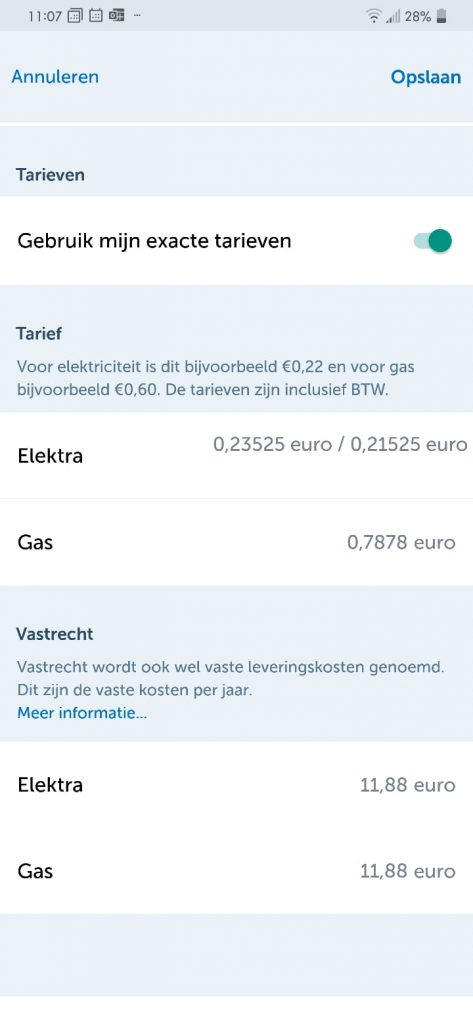Viewport: 473px width, 1024px height.
Task: Edit the Elektra vastrecht 11,88 euro value
Action: click(x=408, y=784)
